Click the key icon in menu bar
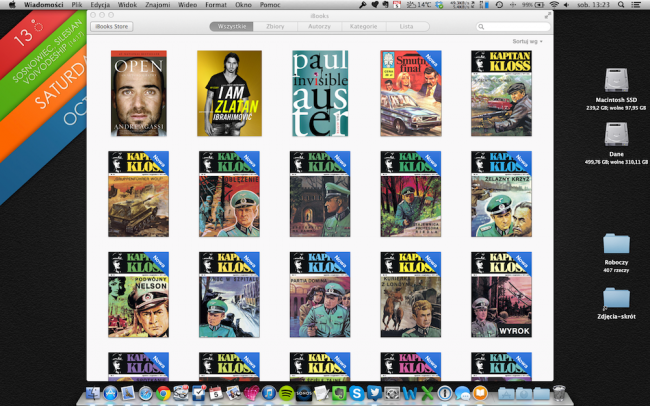The height and width of the screenshot is (406, 650). coord(363,5)
